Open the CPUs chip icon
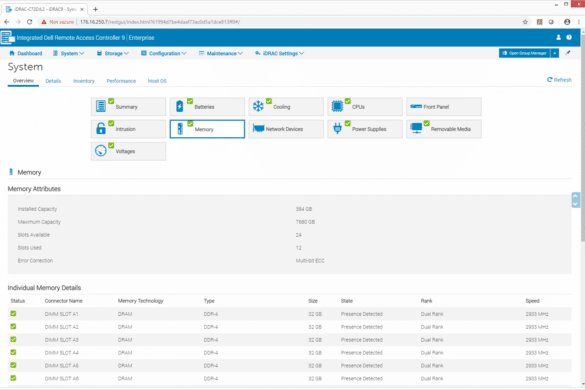The image size is (585, 390). (x=337, y=106)
